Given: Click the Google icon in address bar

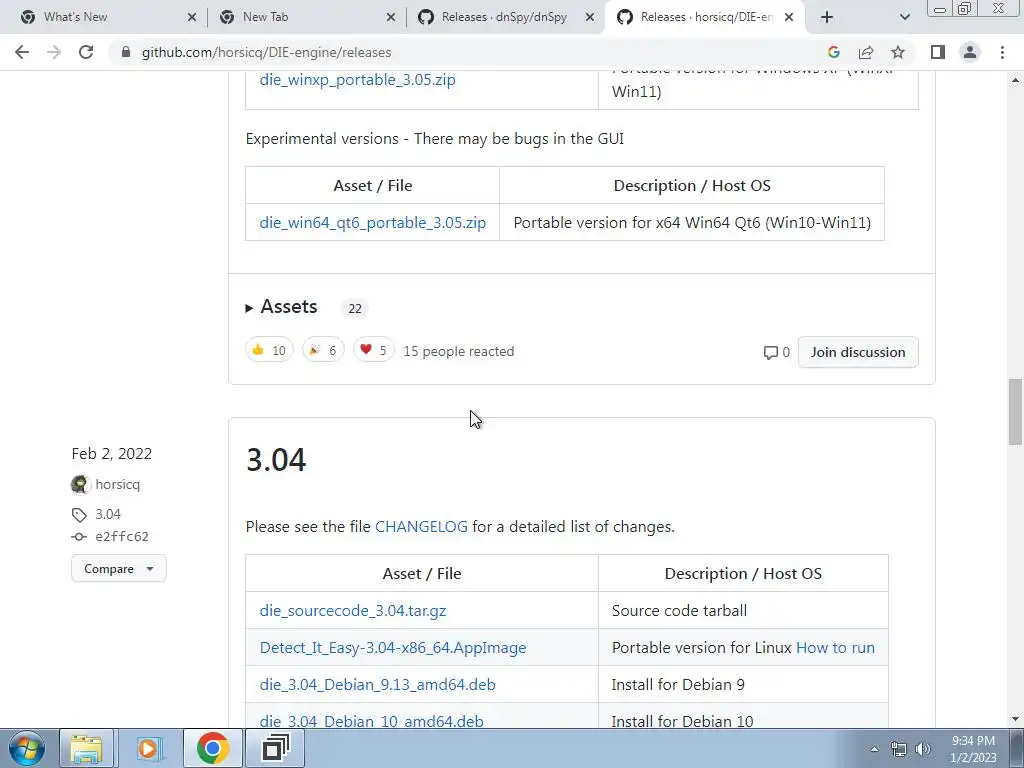Looking at the screenshot, I should tap(833, 52).
